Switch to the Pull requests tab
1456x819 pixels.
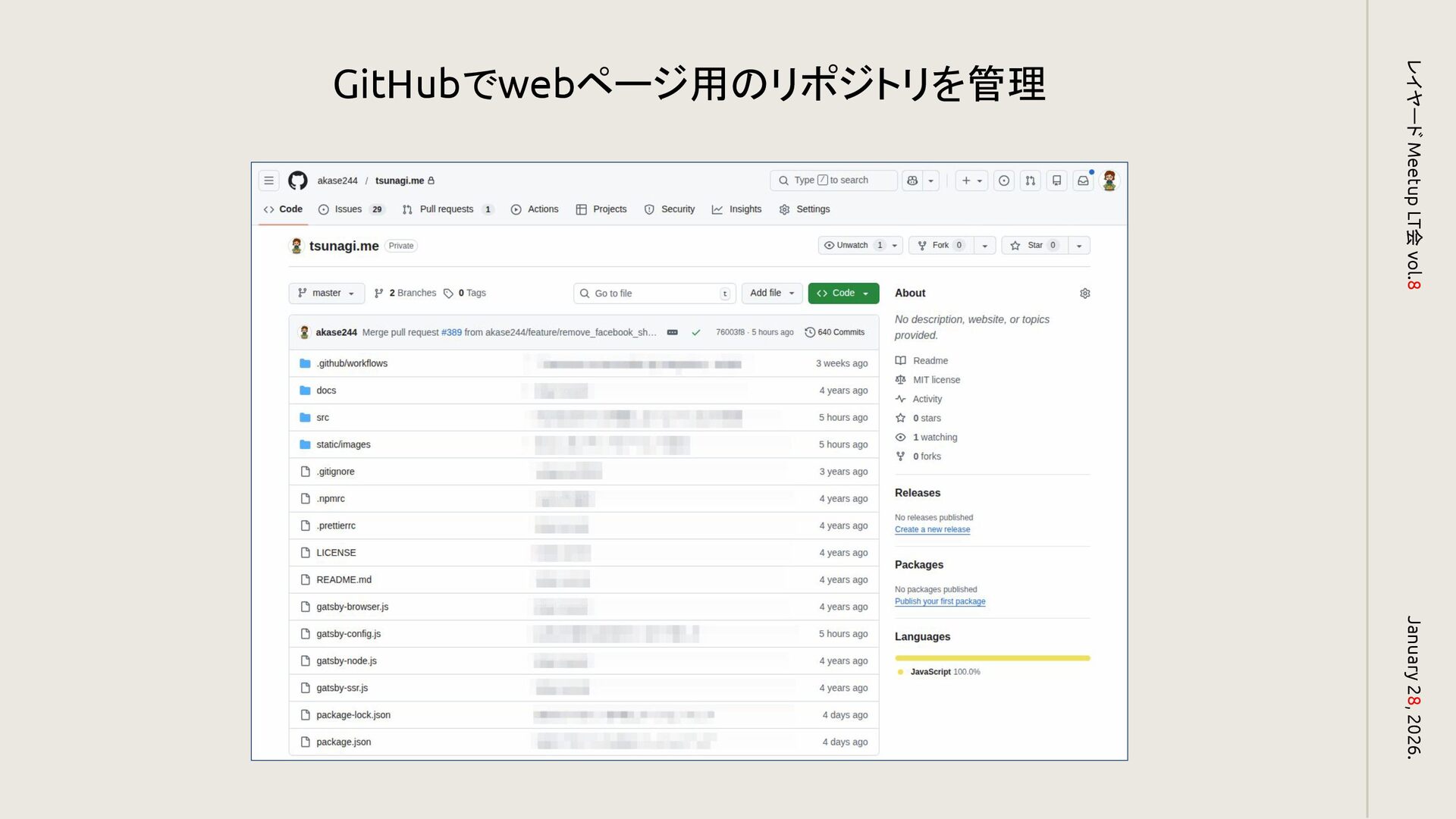point(446,209)
